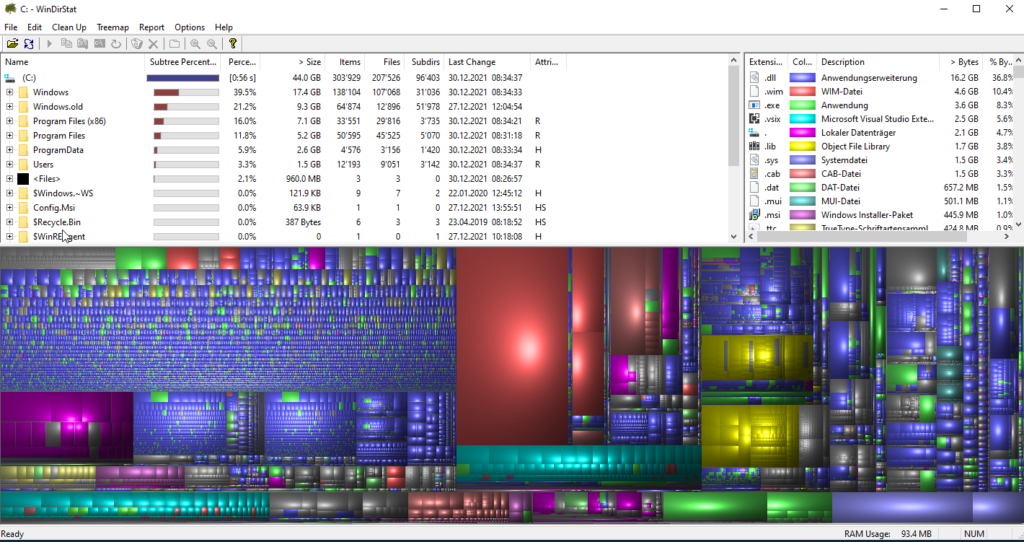
Task: Open the Edit menu
Action: pos(35,27)
